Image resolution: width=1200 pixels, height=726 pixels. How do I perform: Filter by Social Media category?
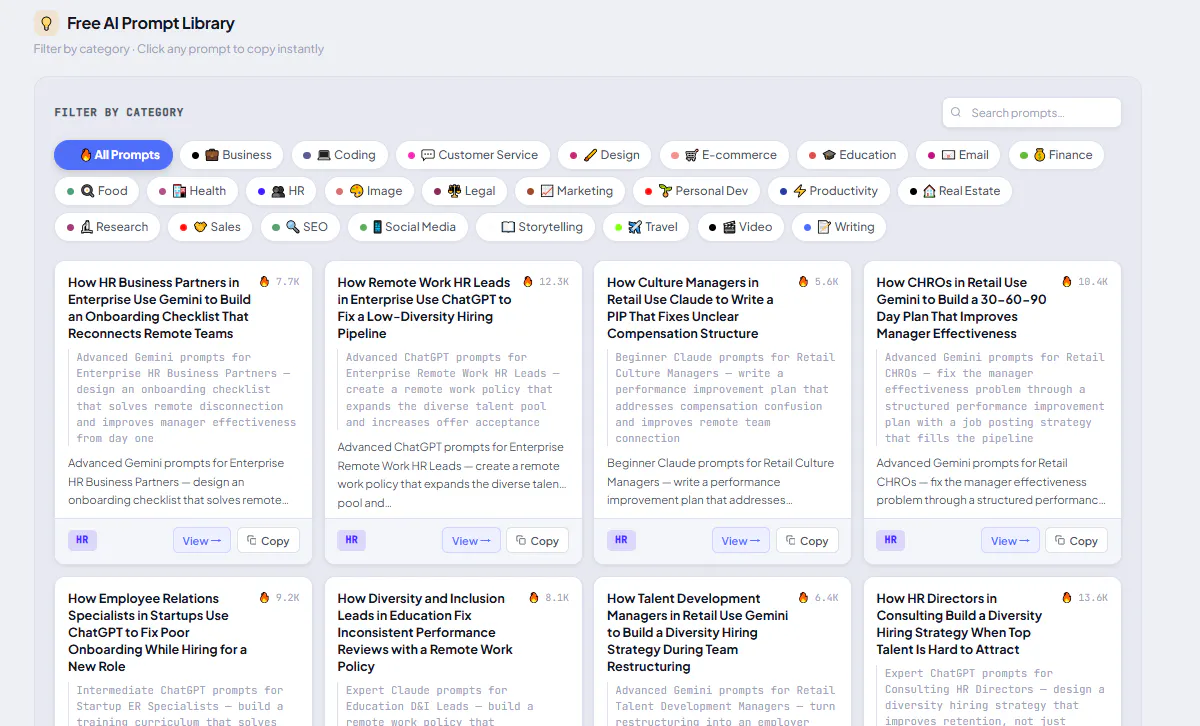[408, 227]
